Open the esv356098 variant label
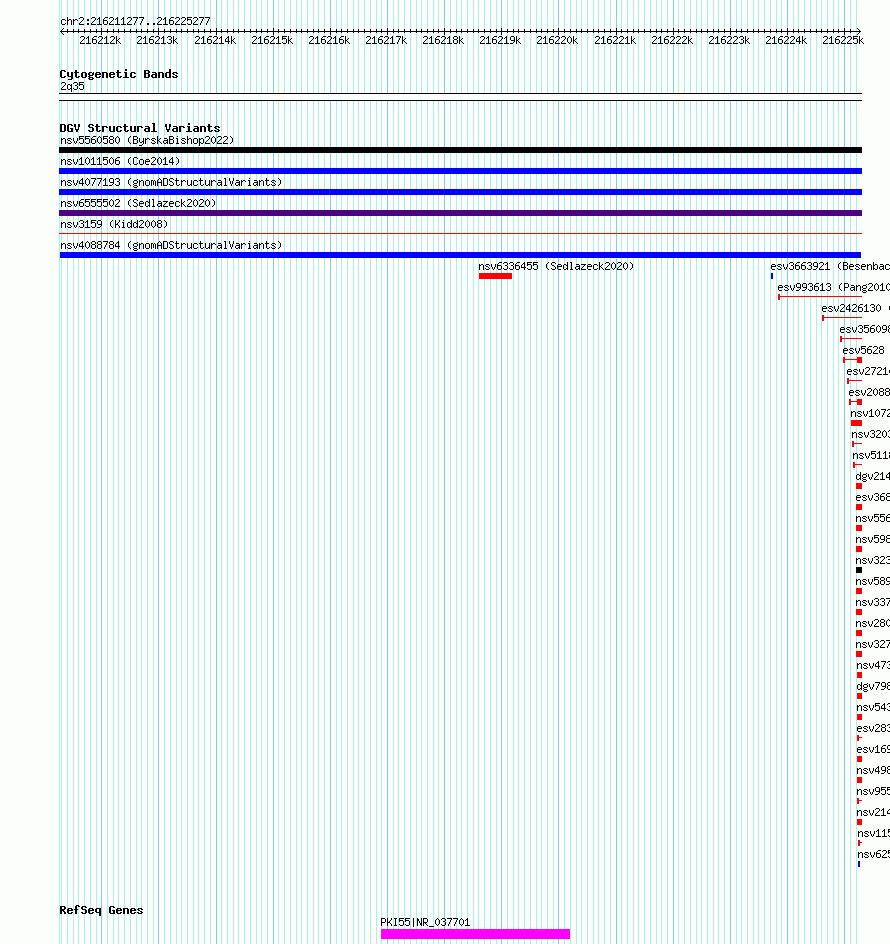Viewport: 890px width, 944px height. pyautogui.click(x=864, y=329)
